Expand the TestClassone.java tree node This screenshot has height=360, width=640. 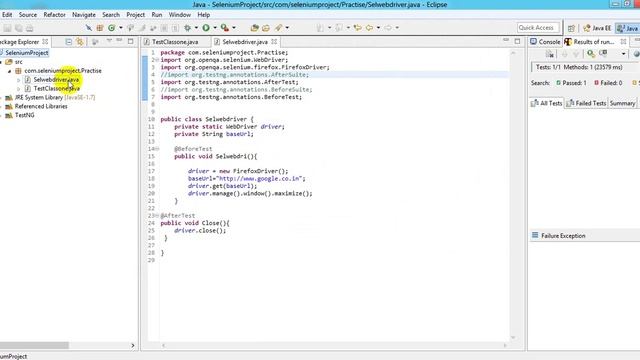[18, 89]
